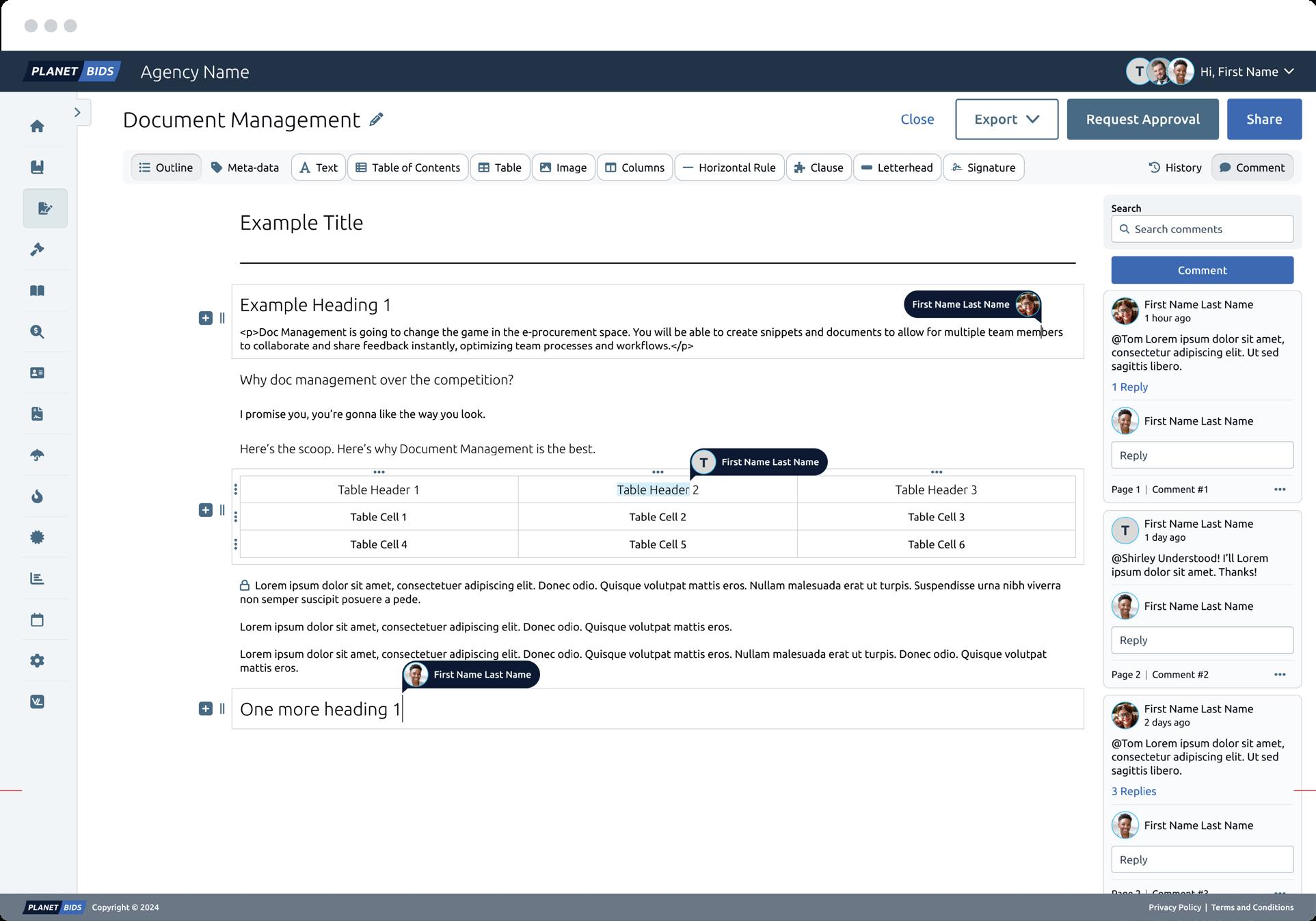Click the Request Approval button
Viewport: 1316px width, 921px height.
pyautogui.click(x=1142, y=120)
